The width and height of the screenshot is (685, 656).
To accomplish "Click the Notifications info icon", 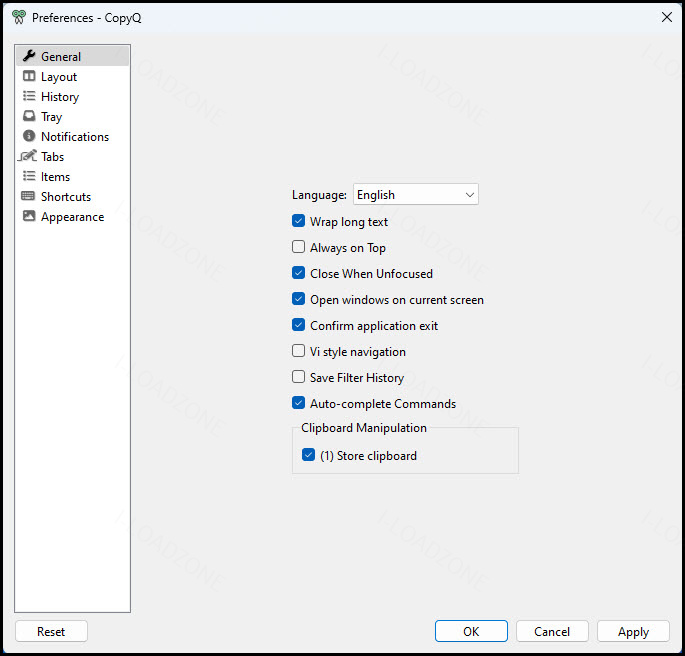I will tap(29, 136).
